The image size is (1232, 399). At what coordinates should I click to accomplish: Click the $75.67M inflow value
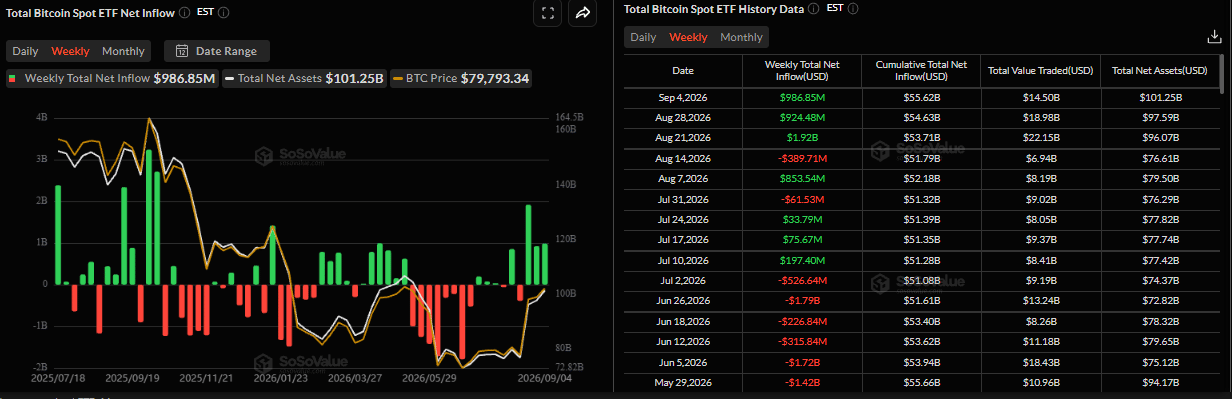(802, 239)
